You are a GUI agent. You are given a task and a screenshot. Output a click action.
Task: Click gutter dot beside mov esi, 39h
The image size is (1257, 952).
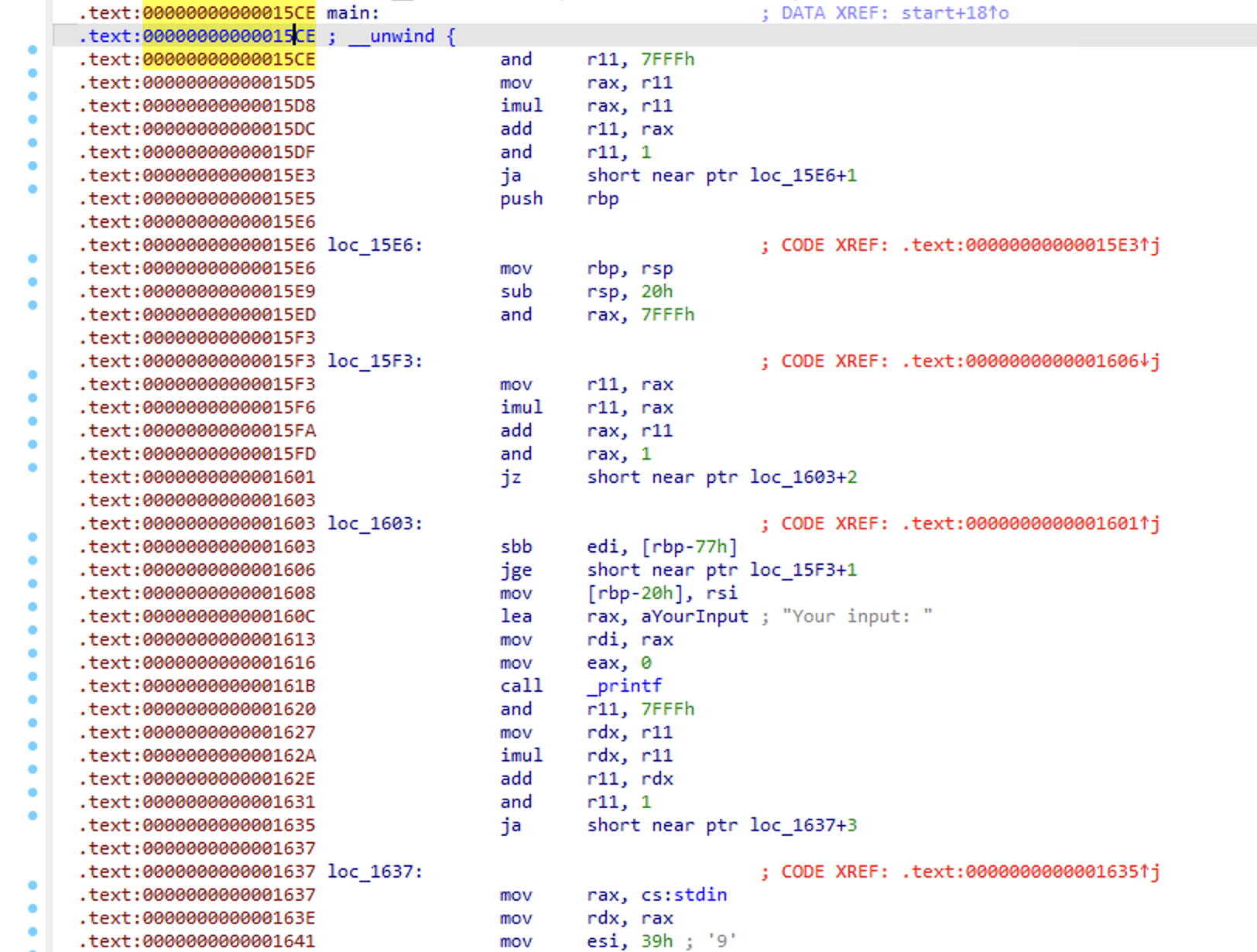pyautogui.click(x=33, y=932)
